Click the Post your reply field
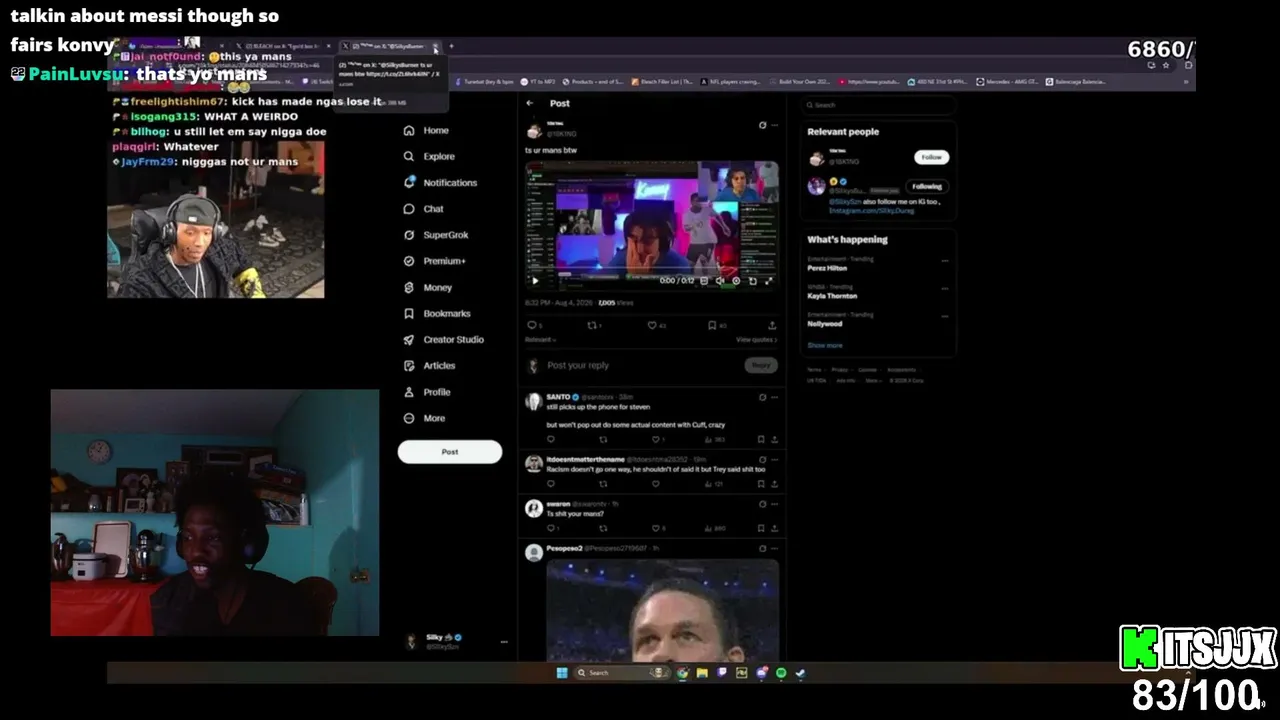 pyautogui.click(x=643, y=365)
